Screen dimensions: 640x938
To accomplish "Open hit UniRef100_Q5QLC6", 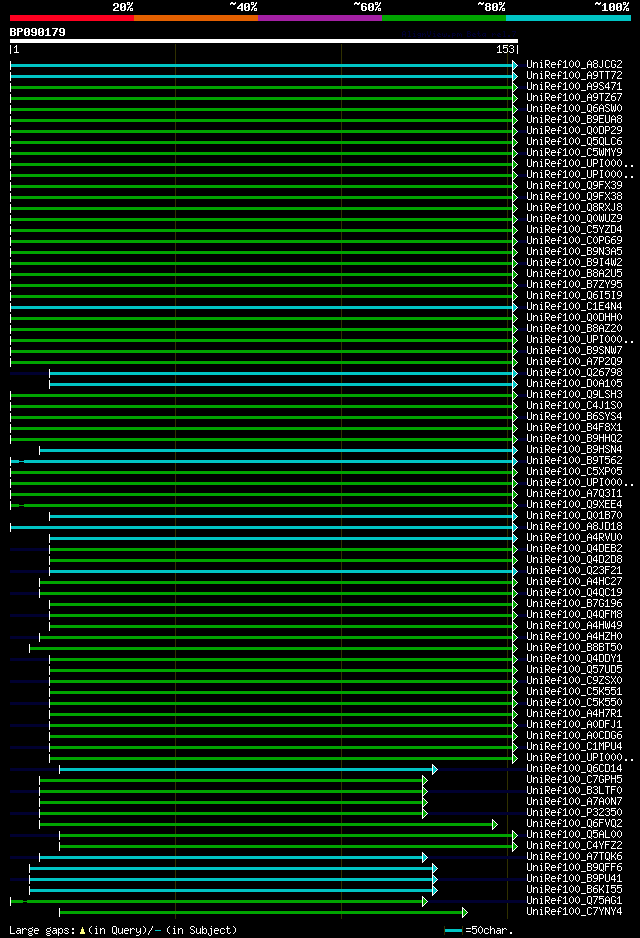I will click(574, 142).
